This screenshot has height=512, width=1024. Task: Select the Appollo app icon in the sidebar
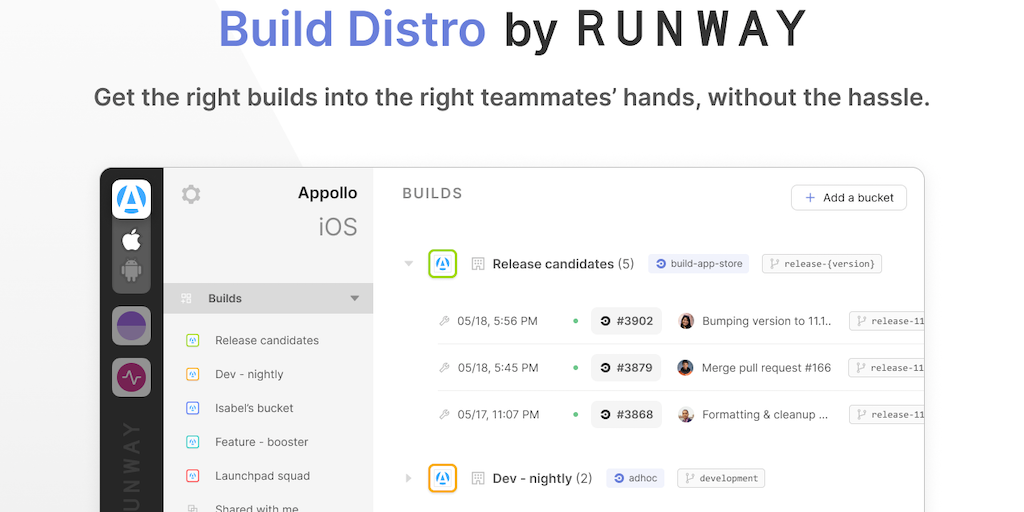click(131, 199)
